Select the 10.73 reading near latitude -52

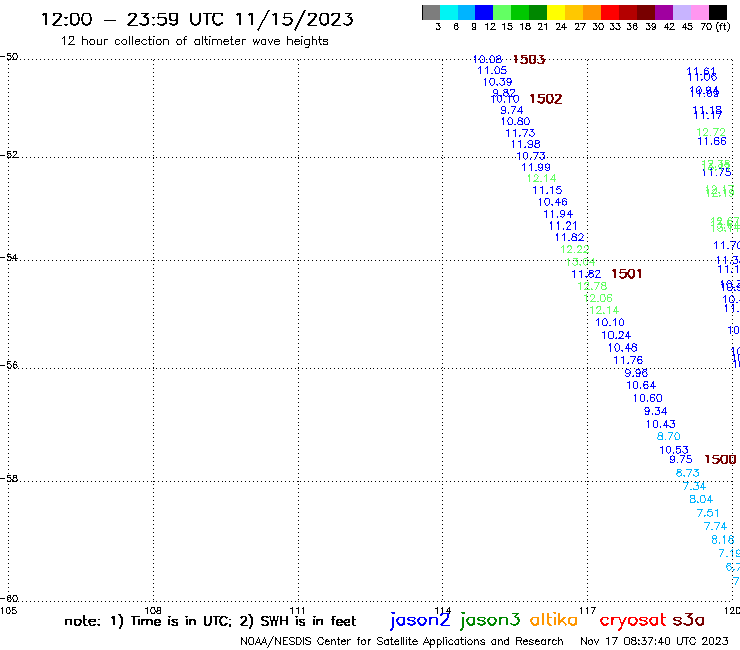pos(531,156)
